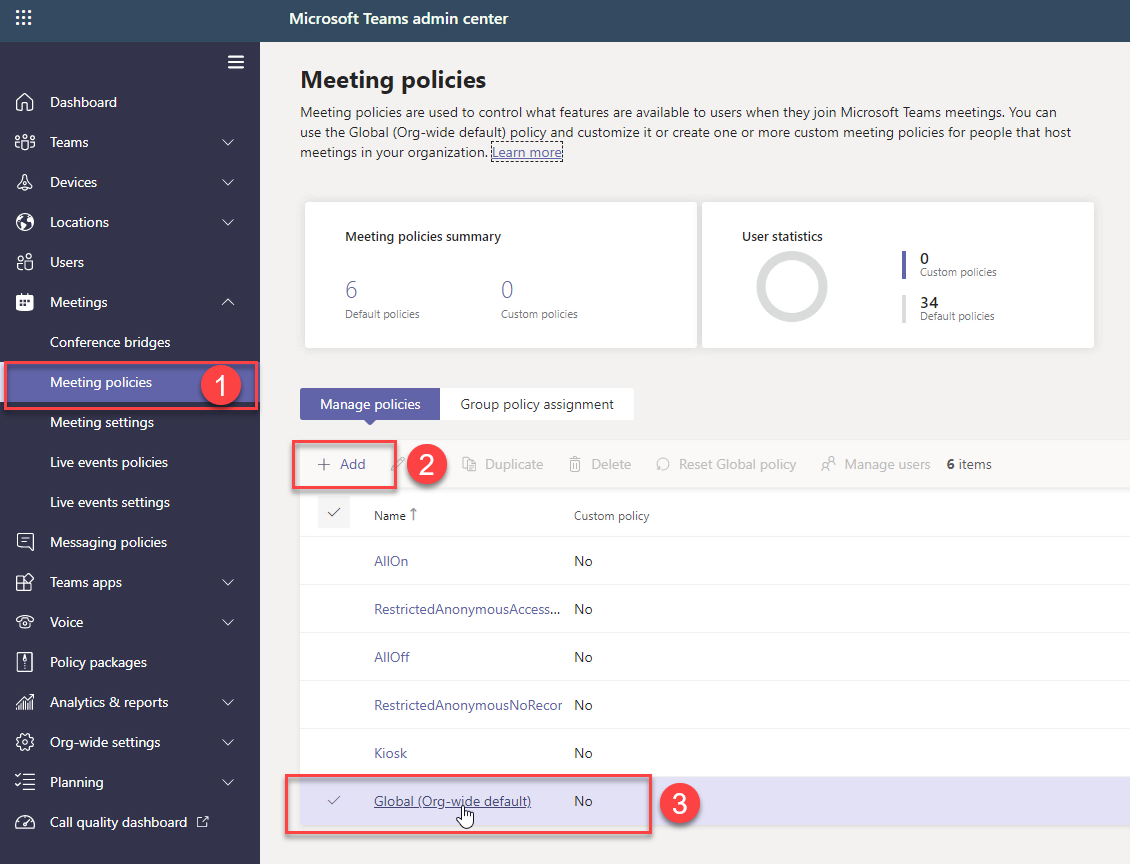
Task: Click the Reset Global policy icon
Action: [x=726, y=463]
